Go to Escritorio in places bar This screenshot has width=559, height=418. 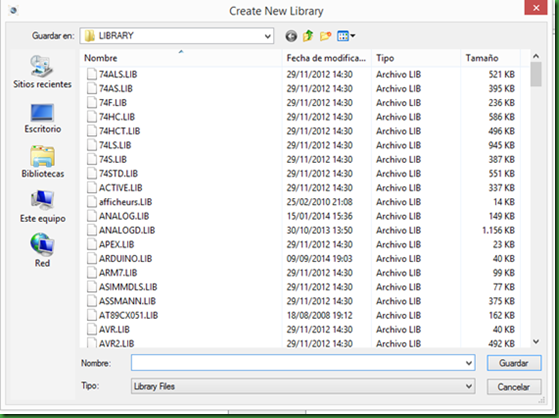pos(42,118)
